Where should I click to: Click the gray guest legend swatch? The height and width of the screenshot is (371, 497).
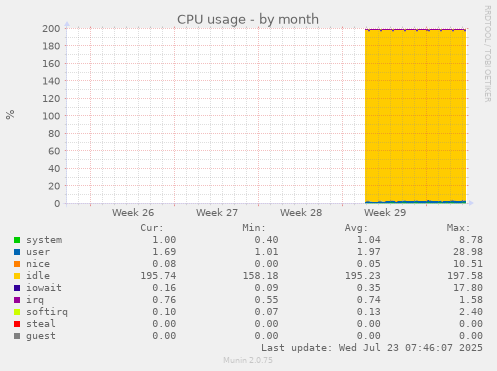coord(17,336)
